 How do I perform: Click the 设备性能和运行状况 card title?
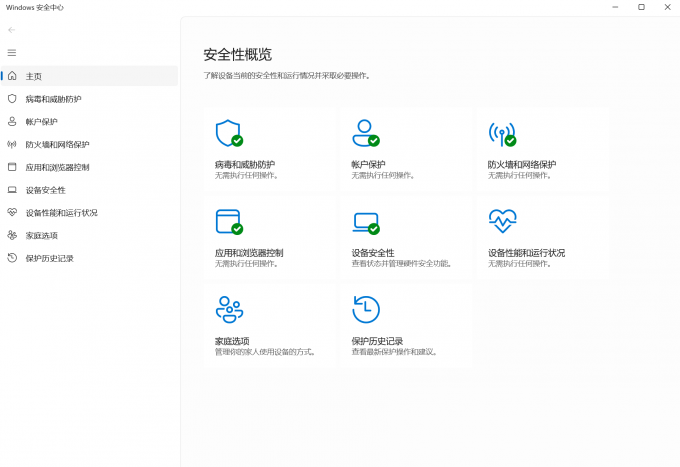coord(526,253)
